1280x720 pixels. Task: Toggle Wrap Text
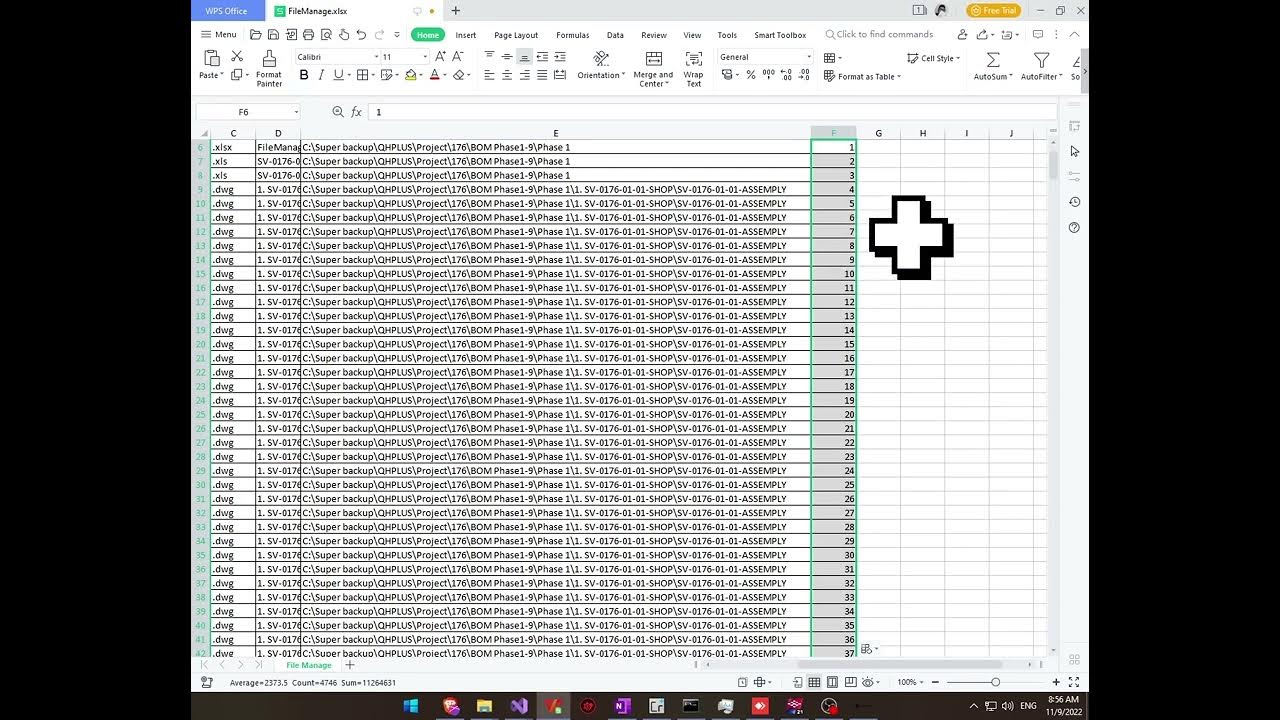point(693,68)
